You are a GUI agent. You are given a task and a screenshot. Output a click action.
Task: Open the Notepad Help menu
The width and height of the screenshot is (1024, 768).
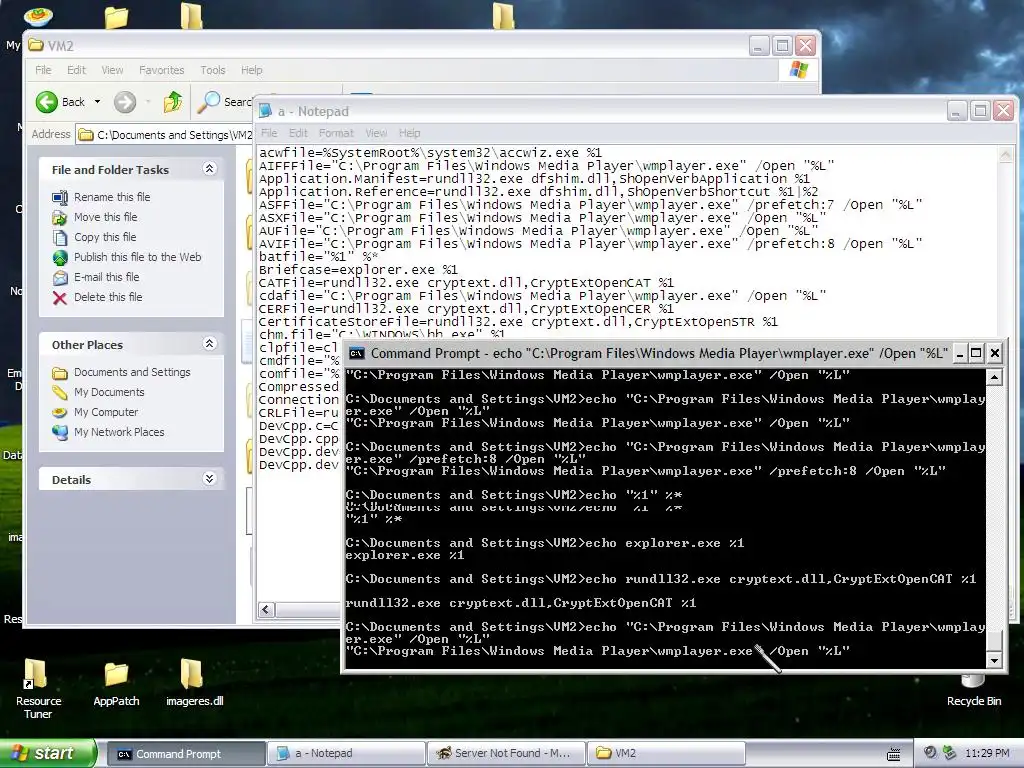[x=409, y=133]
